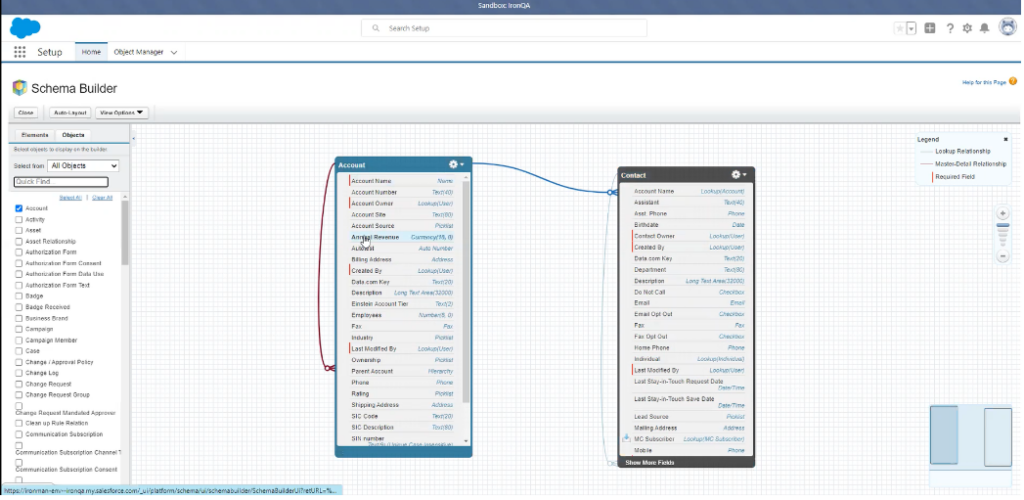Select the Lead Source field row
1024x500 pixels.
pyautogui.click(x=689, y=416)
